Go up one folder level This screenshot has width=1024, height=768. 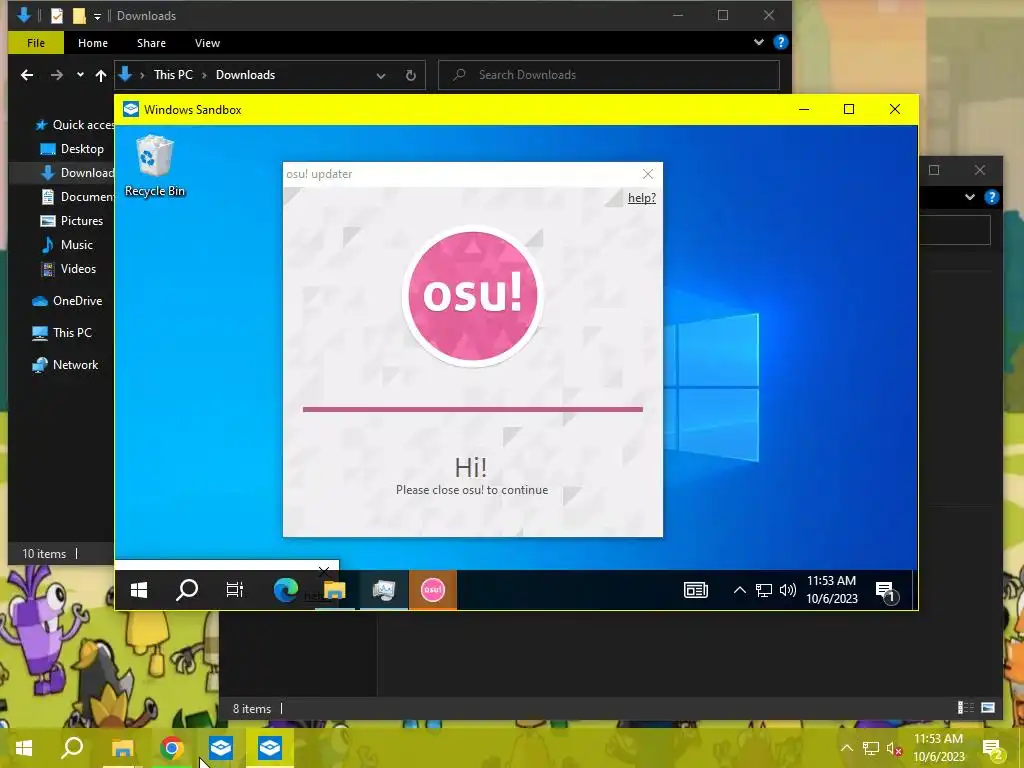click(x=101, y=75)
